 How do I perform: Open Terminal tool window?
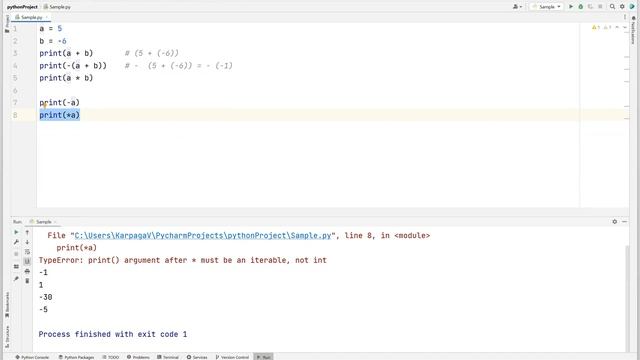click(168, 357)
